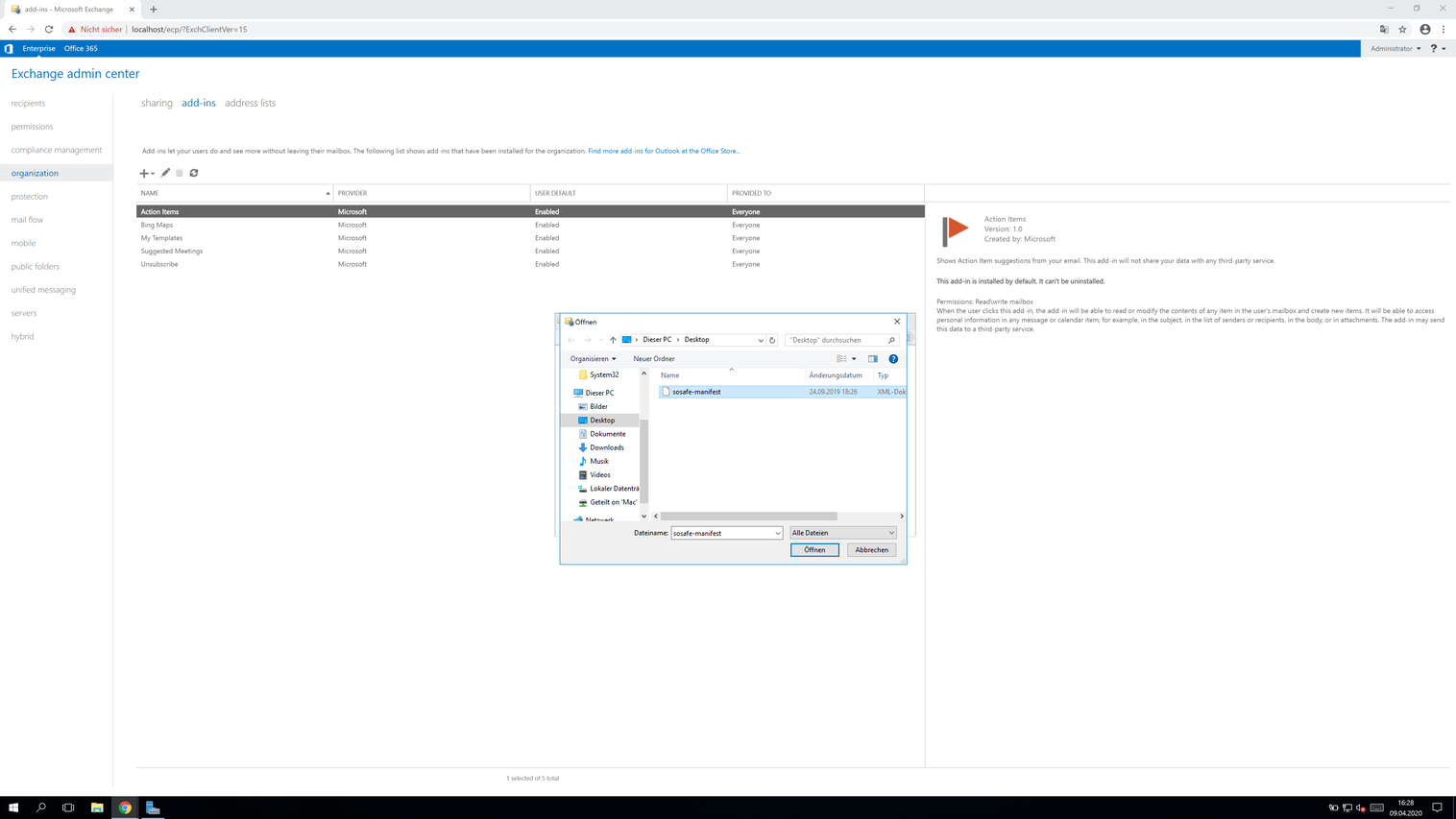Open File Explorer from the taskbar
This screenshot has height=819, width=1456.
(97, 807)
